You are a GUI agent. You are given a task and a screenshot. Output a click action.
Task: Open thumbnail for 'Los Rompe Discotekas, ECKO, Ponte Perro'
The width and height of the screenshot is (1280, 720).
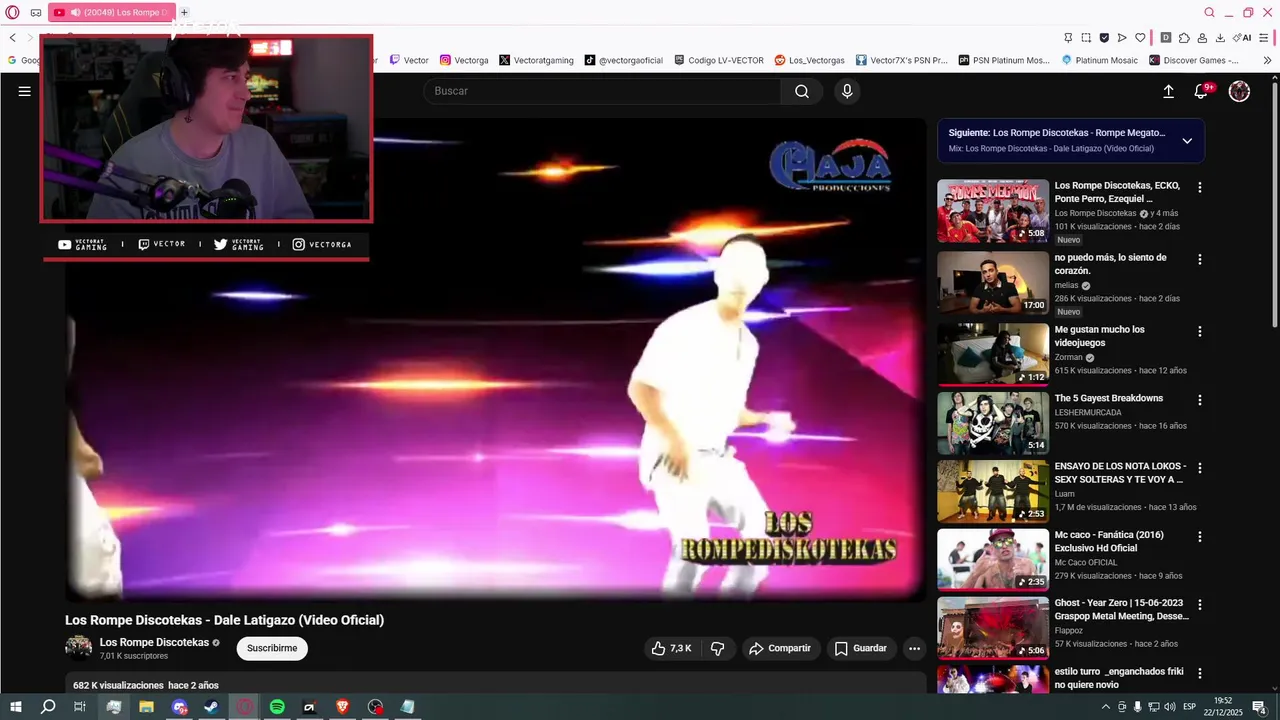993,211
